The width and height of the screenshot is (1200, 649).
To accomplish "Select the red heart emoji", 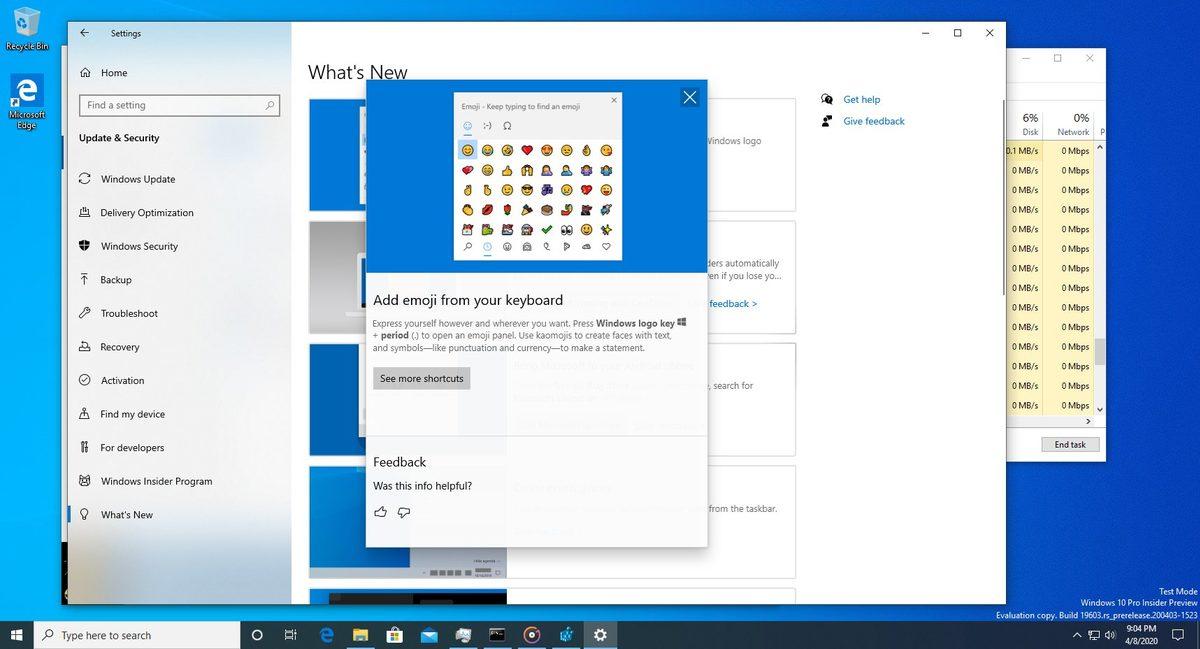I will pyautogui.click(x=527, y=150).
